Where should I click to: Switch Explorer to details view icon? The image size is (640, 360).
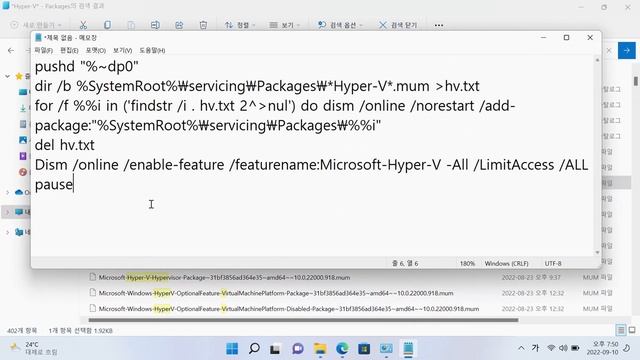tap(621, 330)
